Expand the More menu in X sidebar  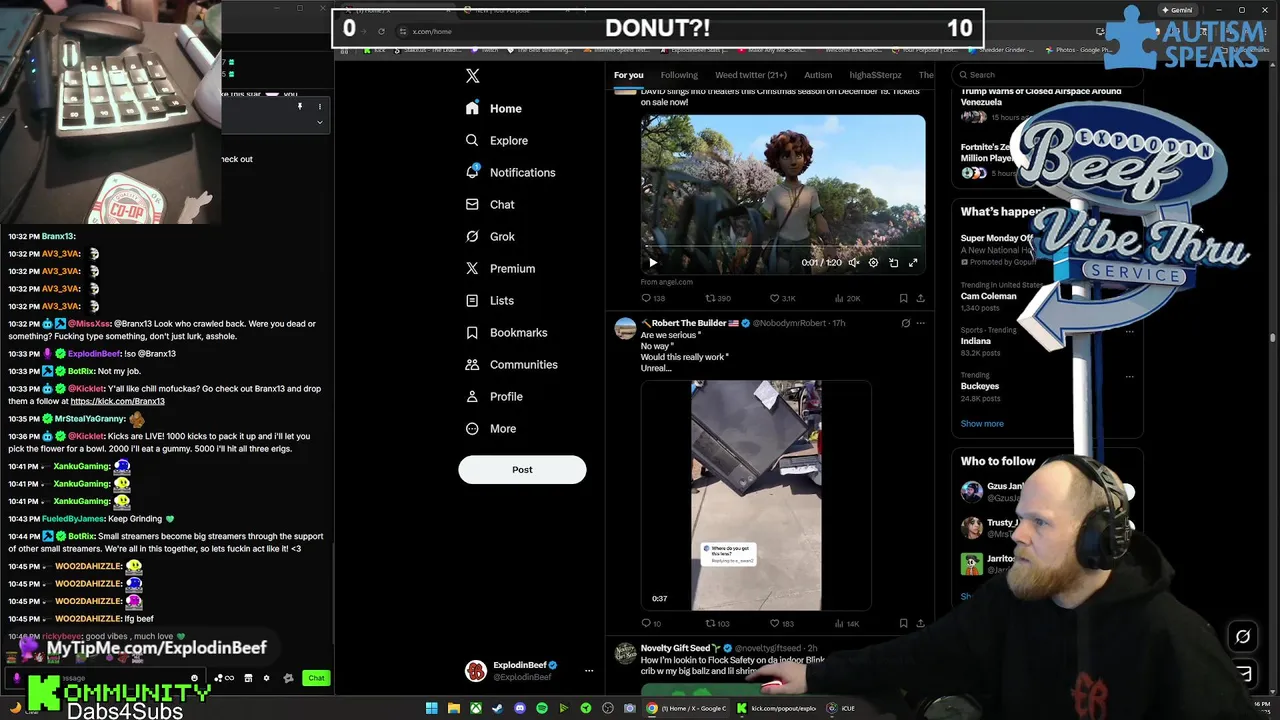click(x=491, y=428)
